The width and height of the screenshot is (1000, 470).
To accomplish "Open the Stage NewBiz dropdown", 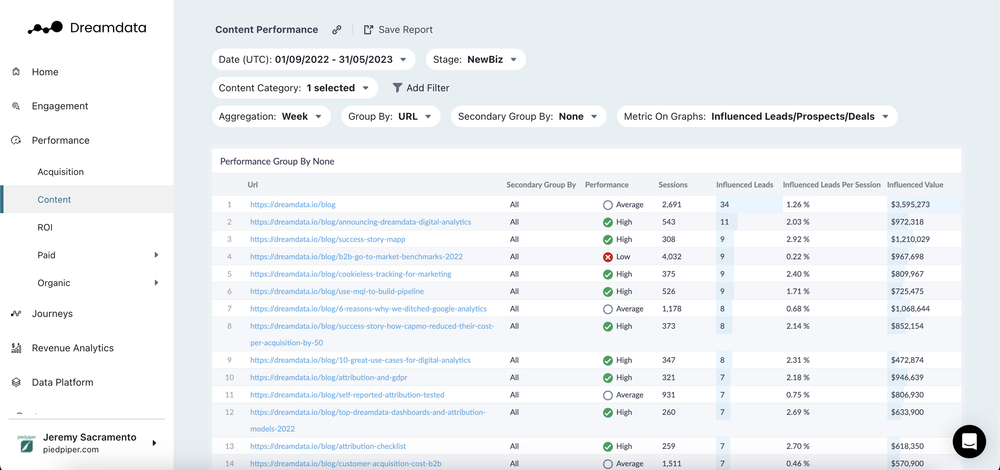I will (476, 59).
